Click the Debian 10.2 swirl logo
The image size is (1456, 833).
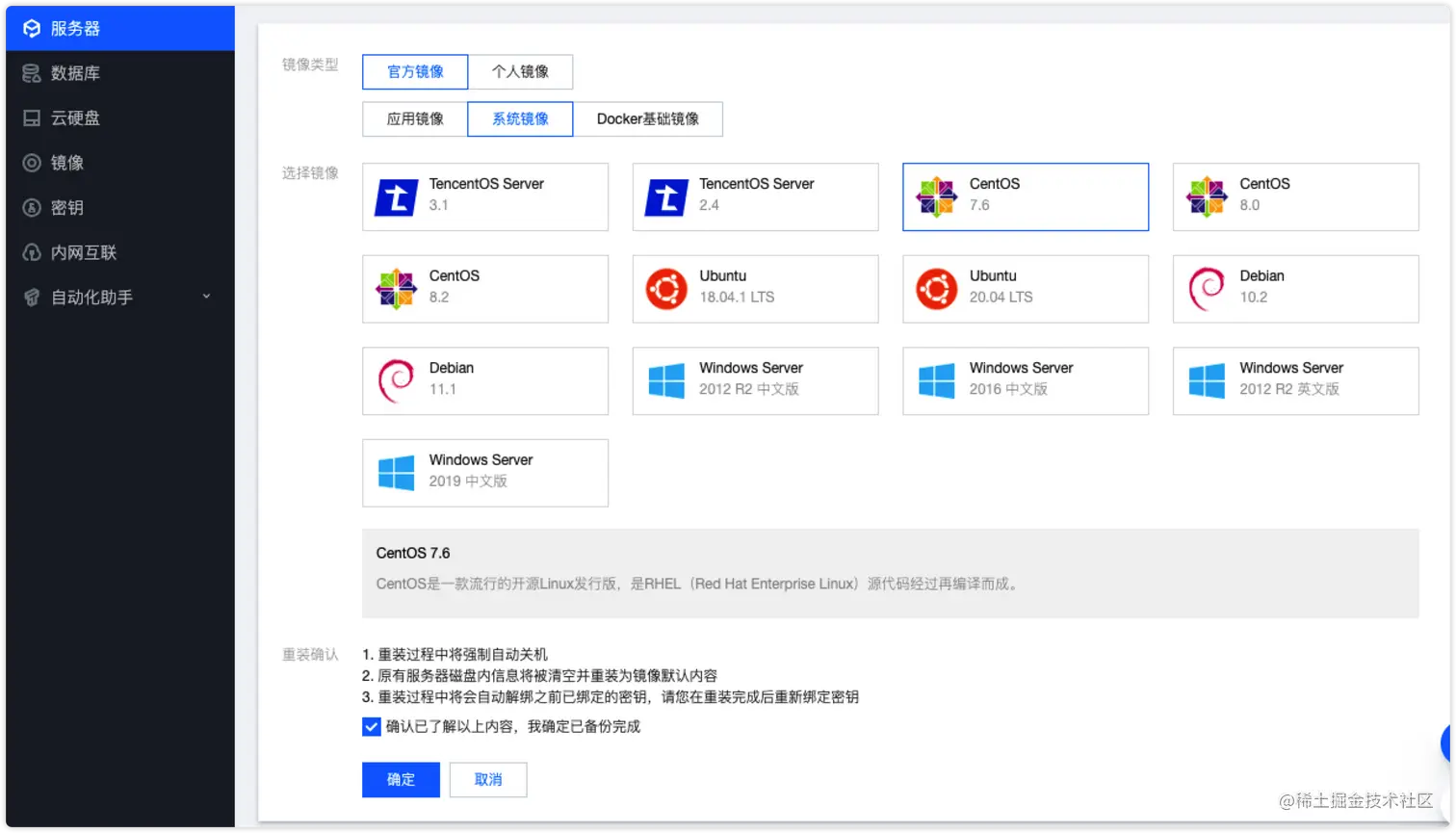click(x=1207, y=289)
